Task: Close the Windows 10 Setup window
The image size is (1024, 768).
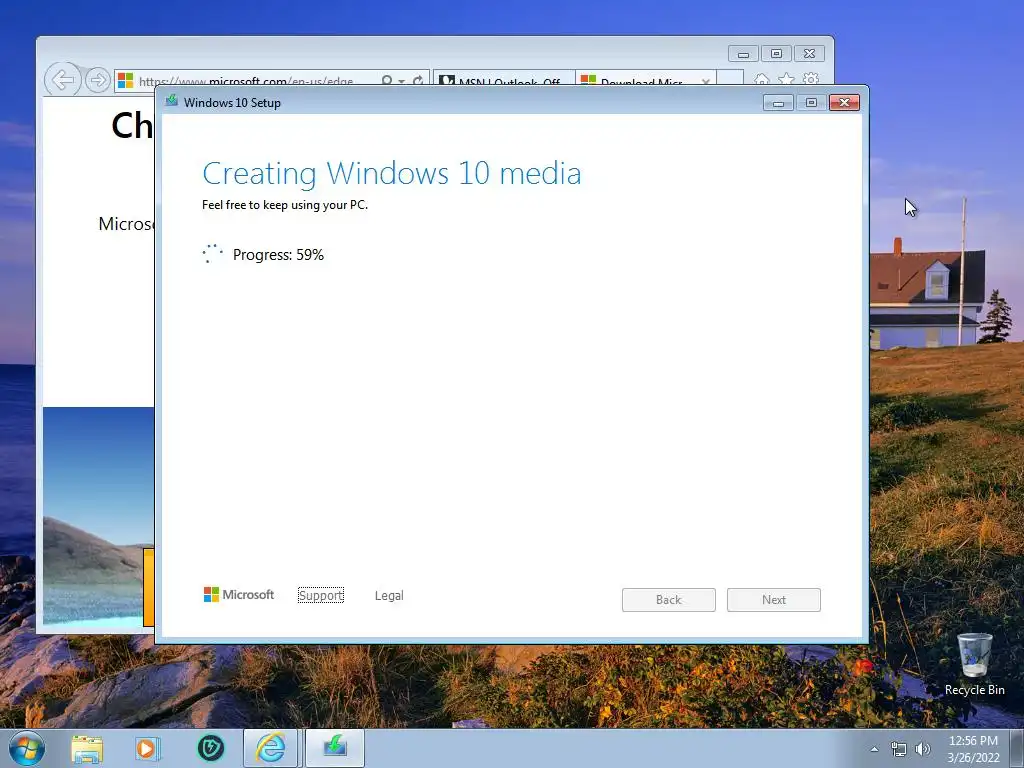Action: tap(844, 103)
